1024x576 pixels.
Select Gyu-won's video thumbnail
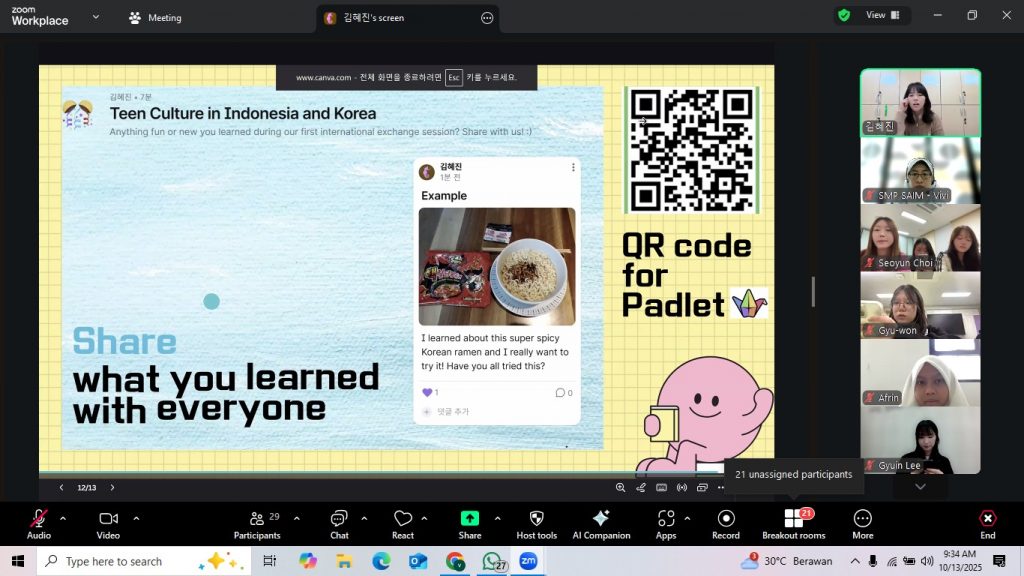(920, 305)
